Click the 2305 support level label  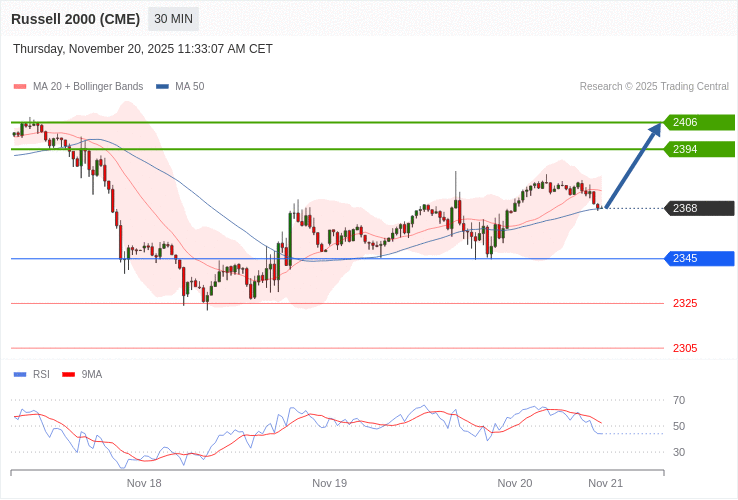685,348
